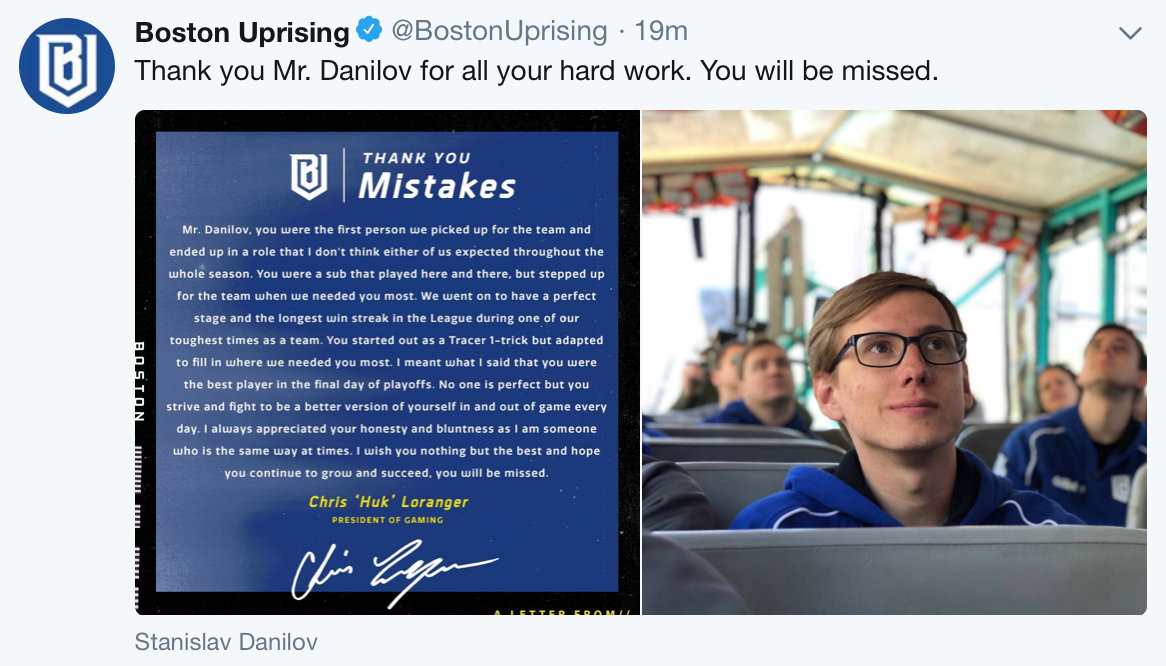Click the 'A LETTER FROM//' footer text
The image size is (1166, 666).
[x=561, y=610]
